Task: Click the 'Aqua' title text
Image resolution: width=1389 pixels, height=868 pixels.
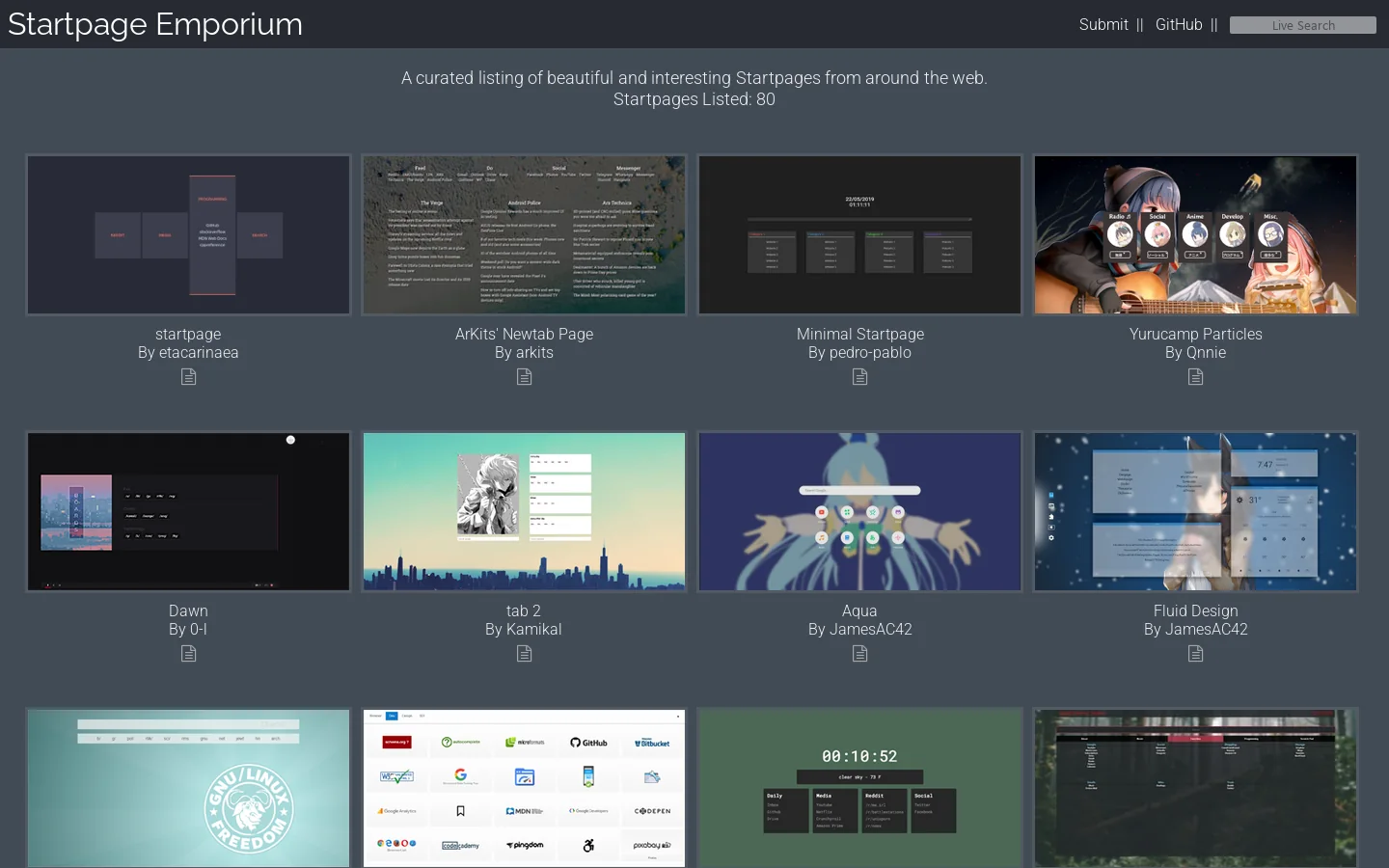Action: click(860, 610)
